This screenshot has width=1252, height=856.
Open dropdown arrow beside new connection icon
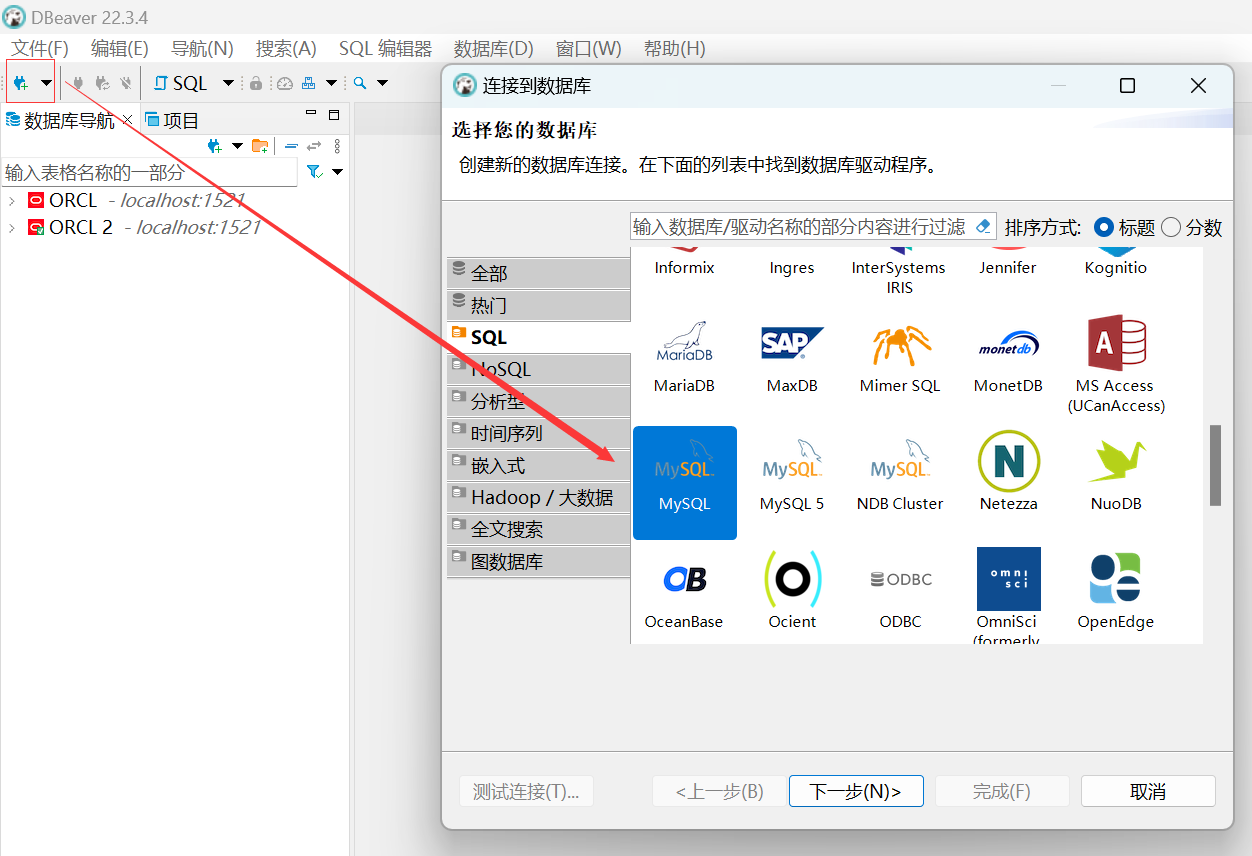point(46,83)
